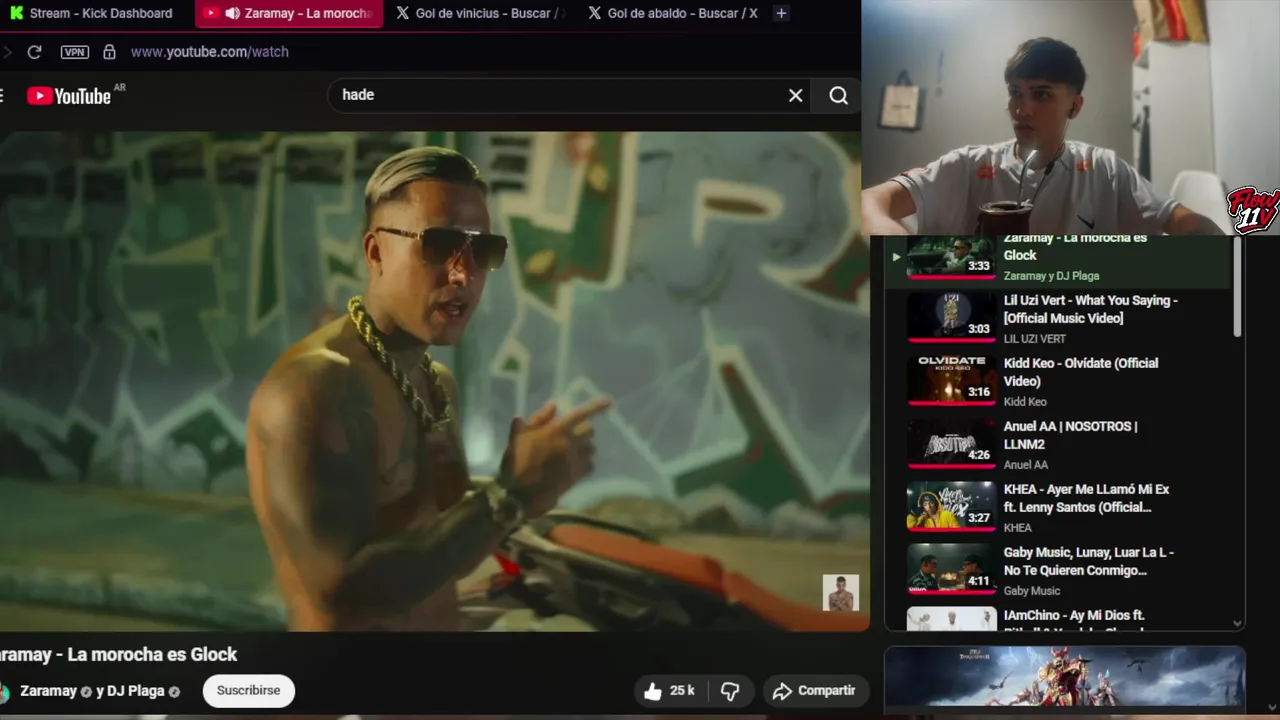Click the YouTube favicon on Zaramay tab
Image resolution: width=1280 pixels, height=720 pixels.
(210, 13)
